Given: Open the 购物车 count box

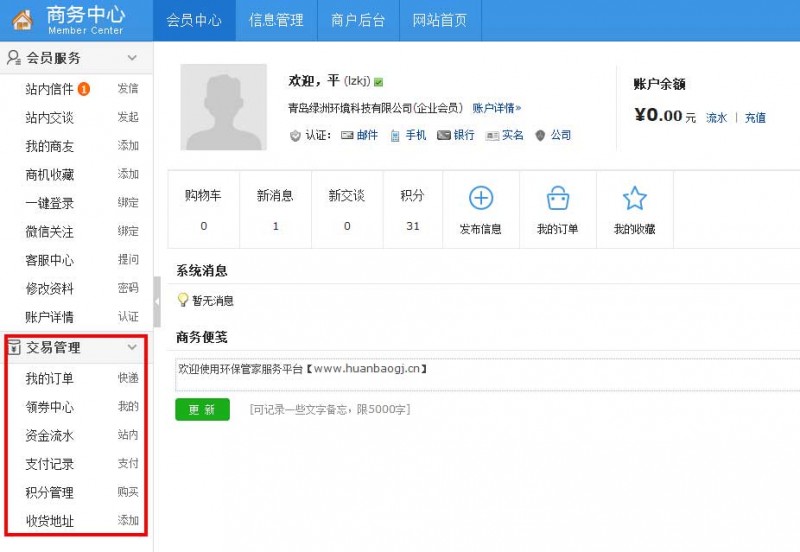Looking at the screenshot, I should (x=204, y=210).
